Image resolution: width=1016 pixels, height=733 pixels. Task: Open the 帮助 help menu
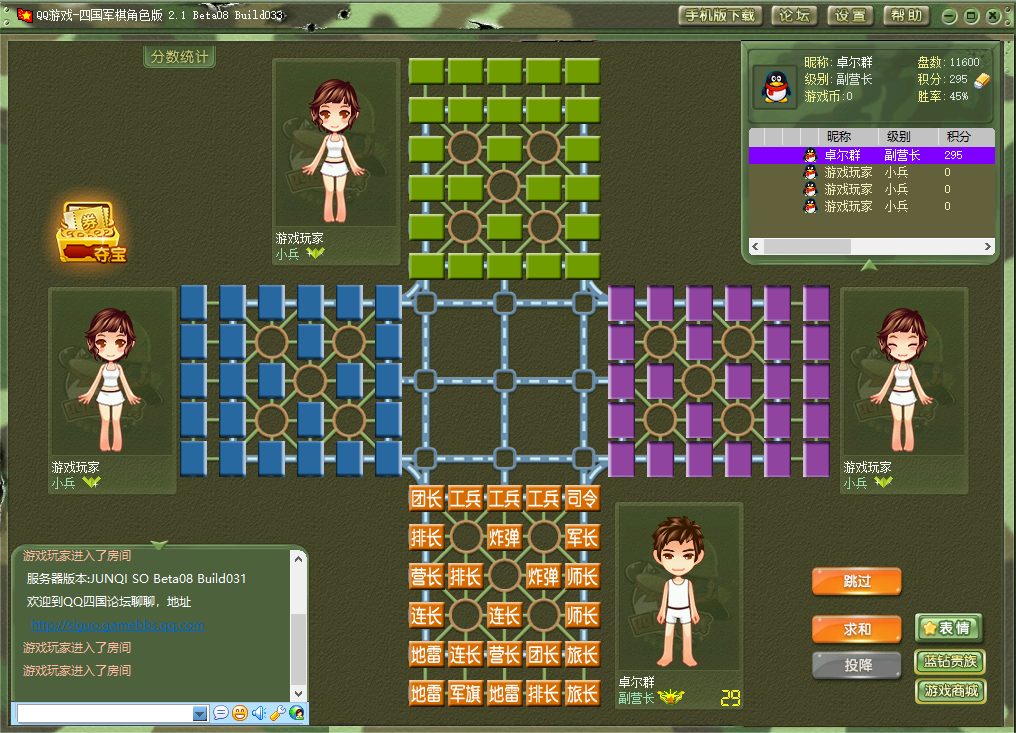click(906, 15)
